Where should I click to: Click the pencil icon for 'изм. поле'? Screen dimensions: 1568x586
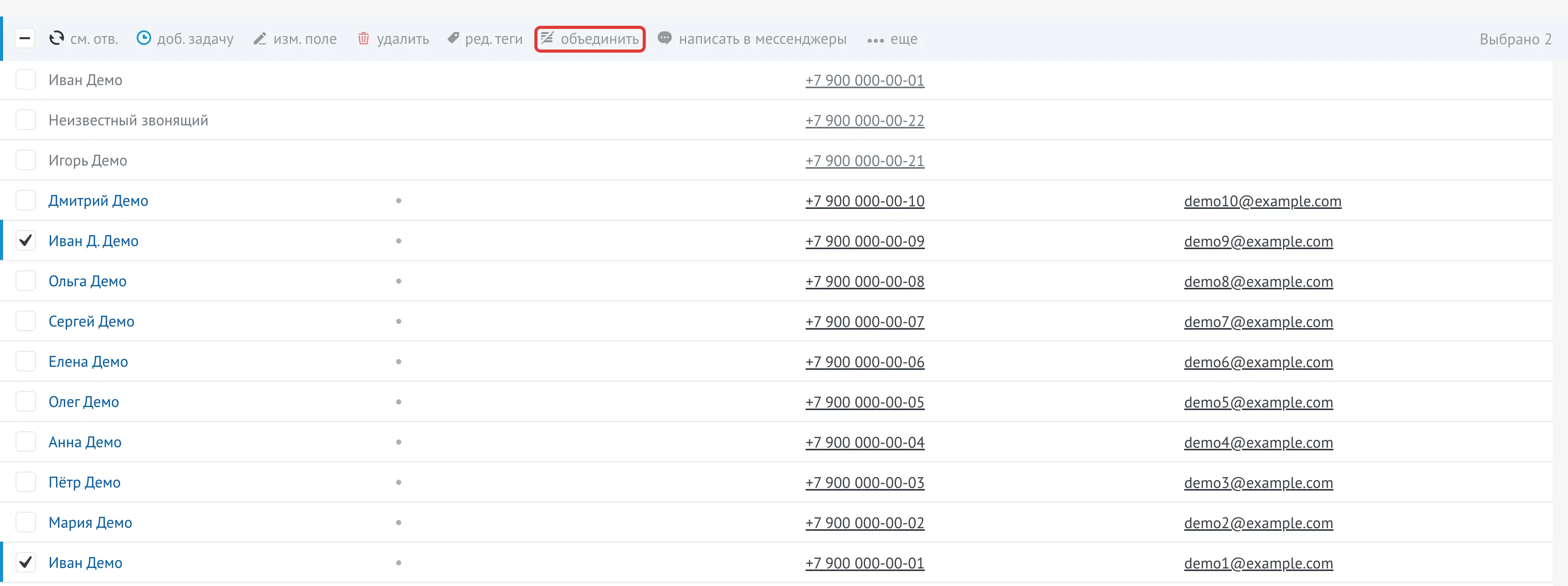[x=260, y=38]
